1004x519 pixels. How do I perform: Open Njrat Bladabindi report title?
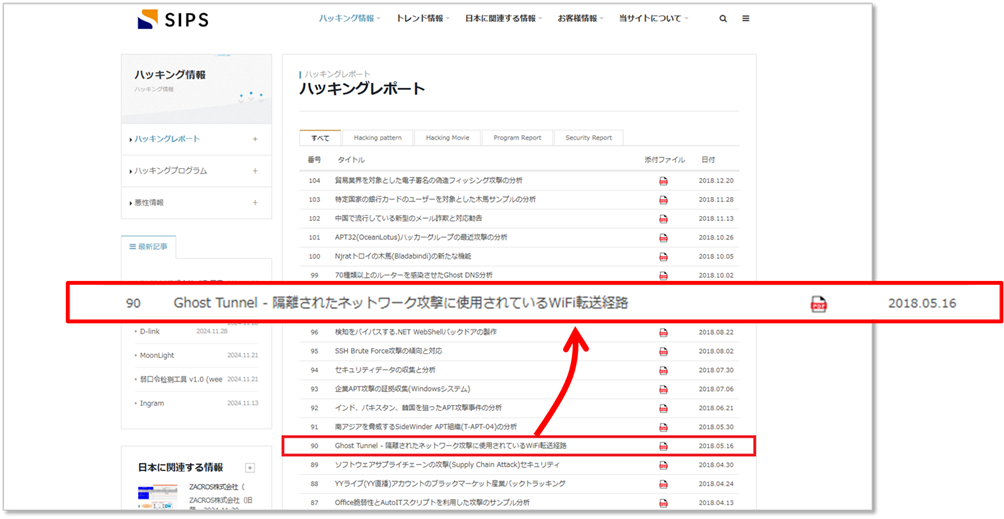click(403, 256)
